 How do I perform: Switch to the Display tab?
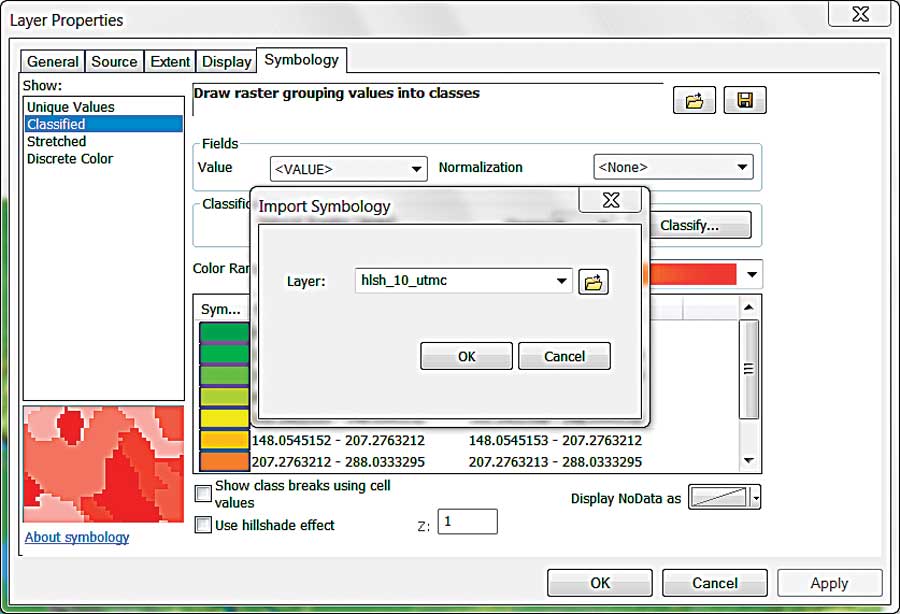pyautogui.click(x=227, y=61)
